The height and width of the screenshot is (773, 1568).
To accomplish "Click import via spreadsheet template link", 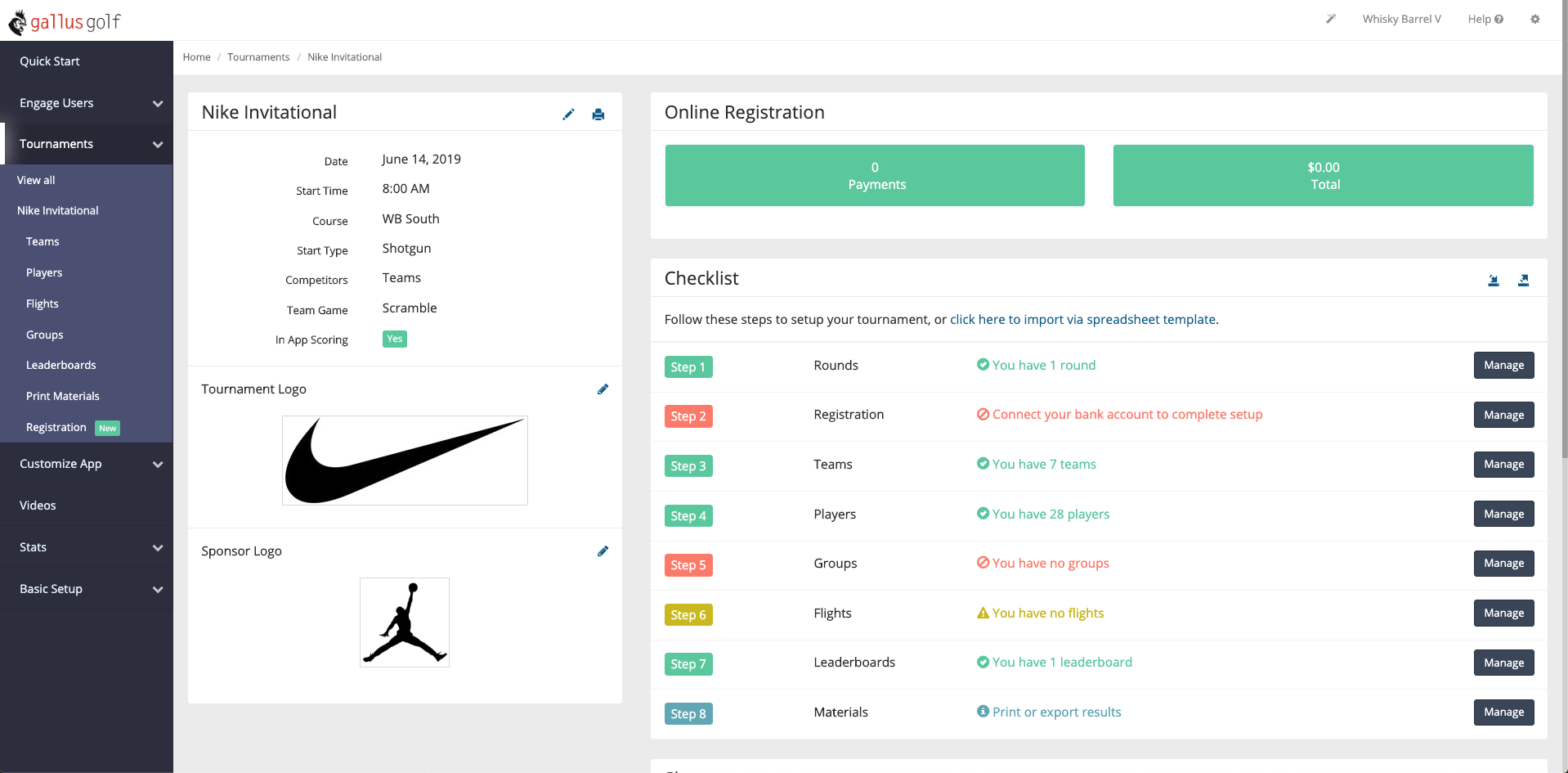I will point(1082,320).
